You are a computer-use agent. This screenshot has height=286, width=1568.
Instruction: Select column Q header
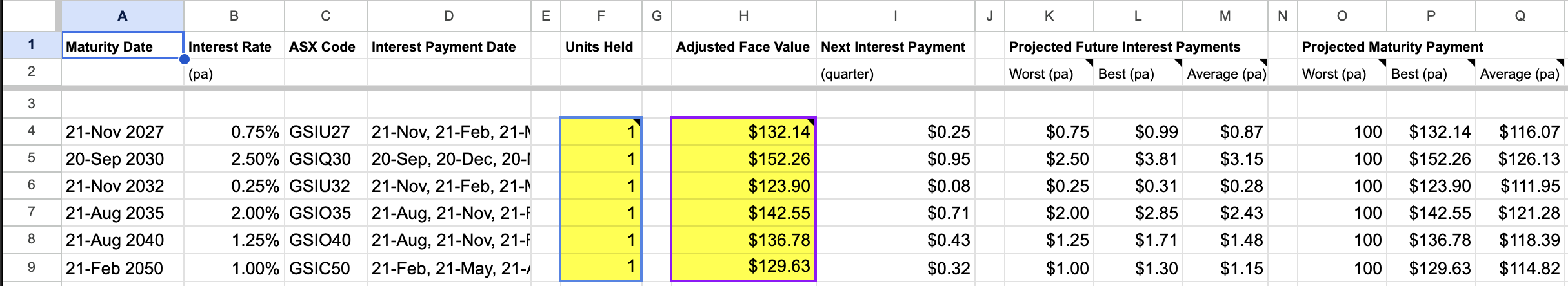[1520, 15]
